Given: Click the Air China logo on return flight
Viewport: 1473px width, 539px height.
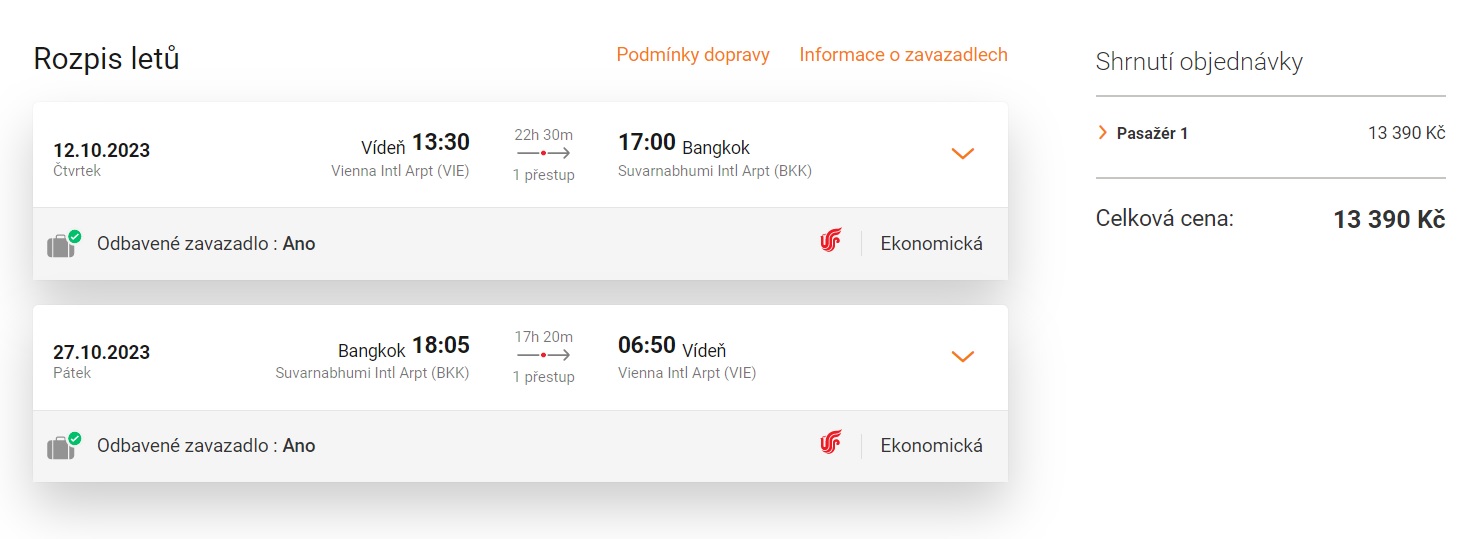Looking at the screenshot, I should click(x=830, y=444).
